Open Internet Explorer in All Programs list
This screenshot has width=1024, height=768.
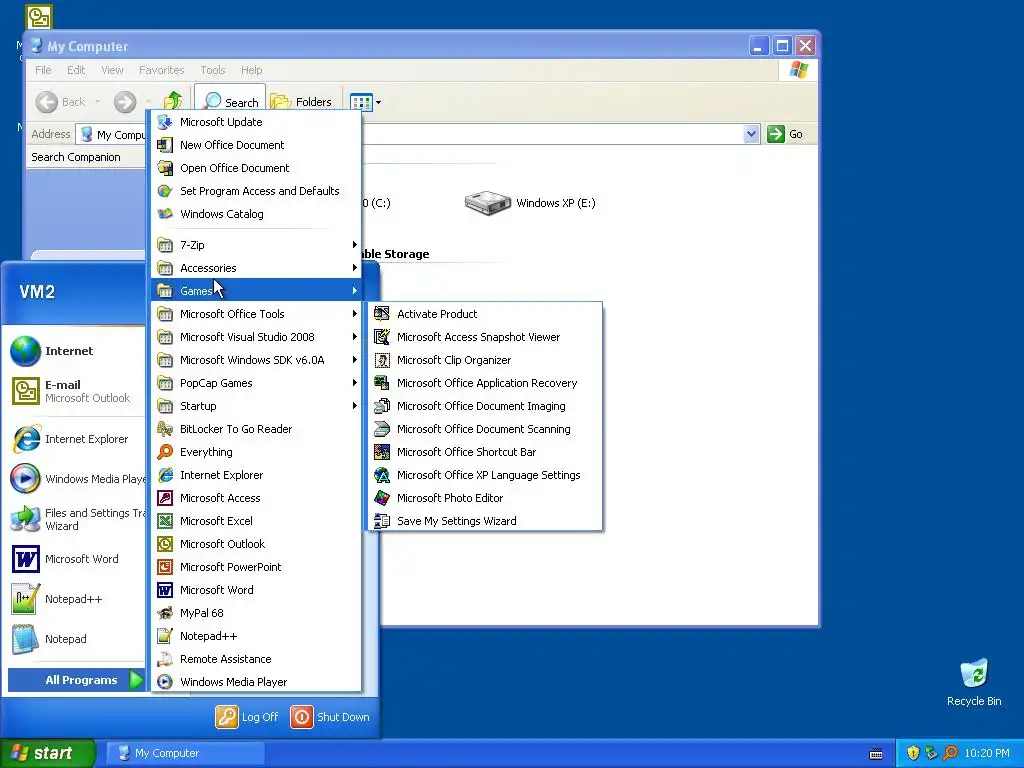256,475
